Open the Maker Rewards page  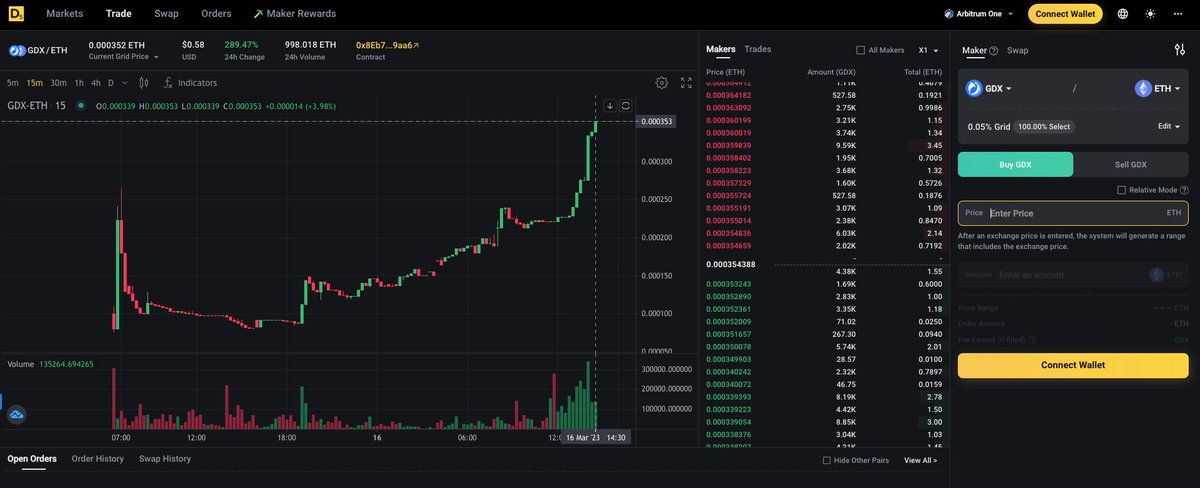[294, 14]
